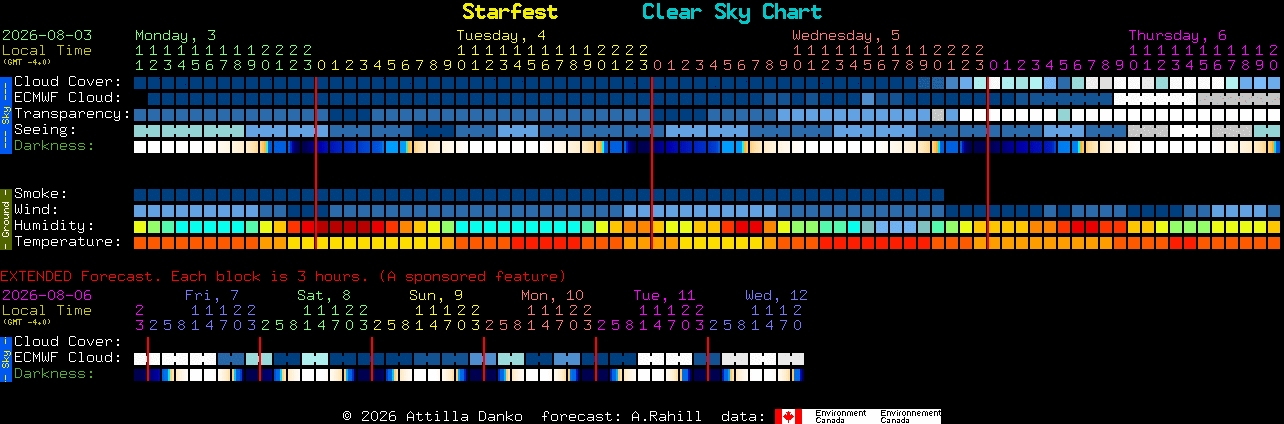Image resolution: width=1284 pixels, height=424 pixels.
Task: Select the Cloud Cover row label in the main chart
Action: [68, 82]
